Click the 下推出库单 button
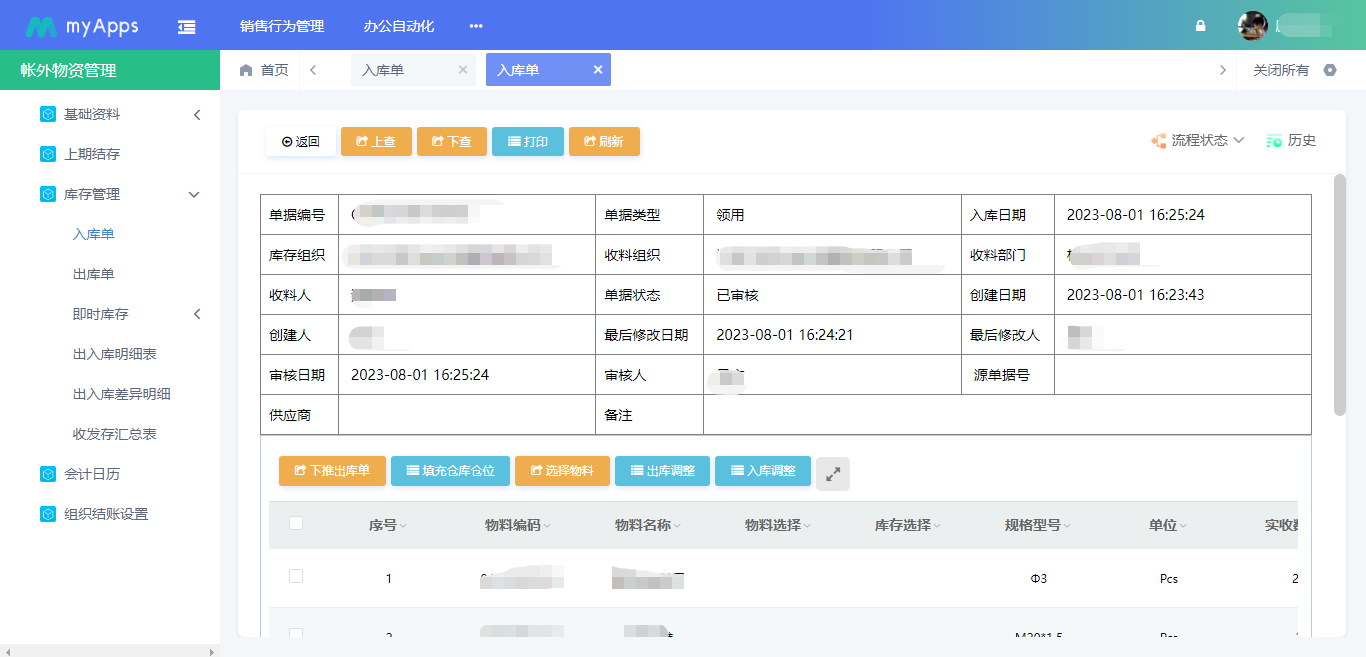Image resolution: width=1366 pixels, height=657 pixels. coord(331,470)
